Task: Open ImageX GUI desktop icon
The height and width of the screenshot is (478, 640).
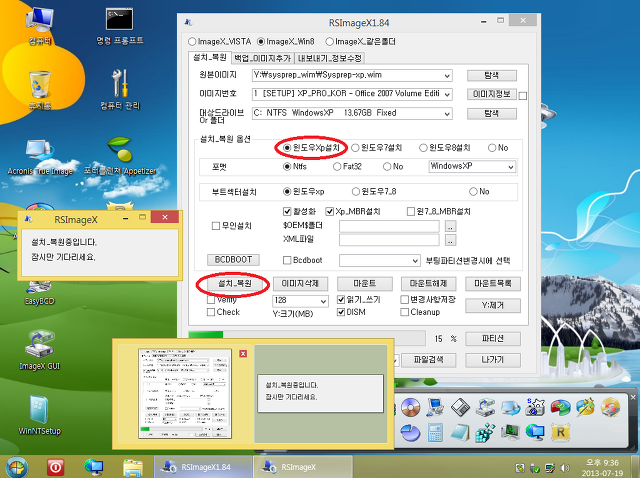Action: pos(40,350)
